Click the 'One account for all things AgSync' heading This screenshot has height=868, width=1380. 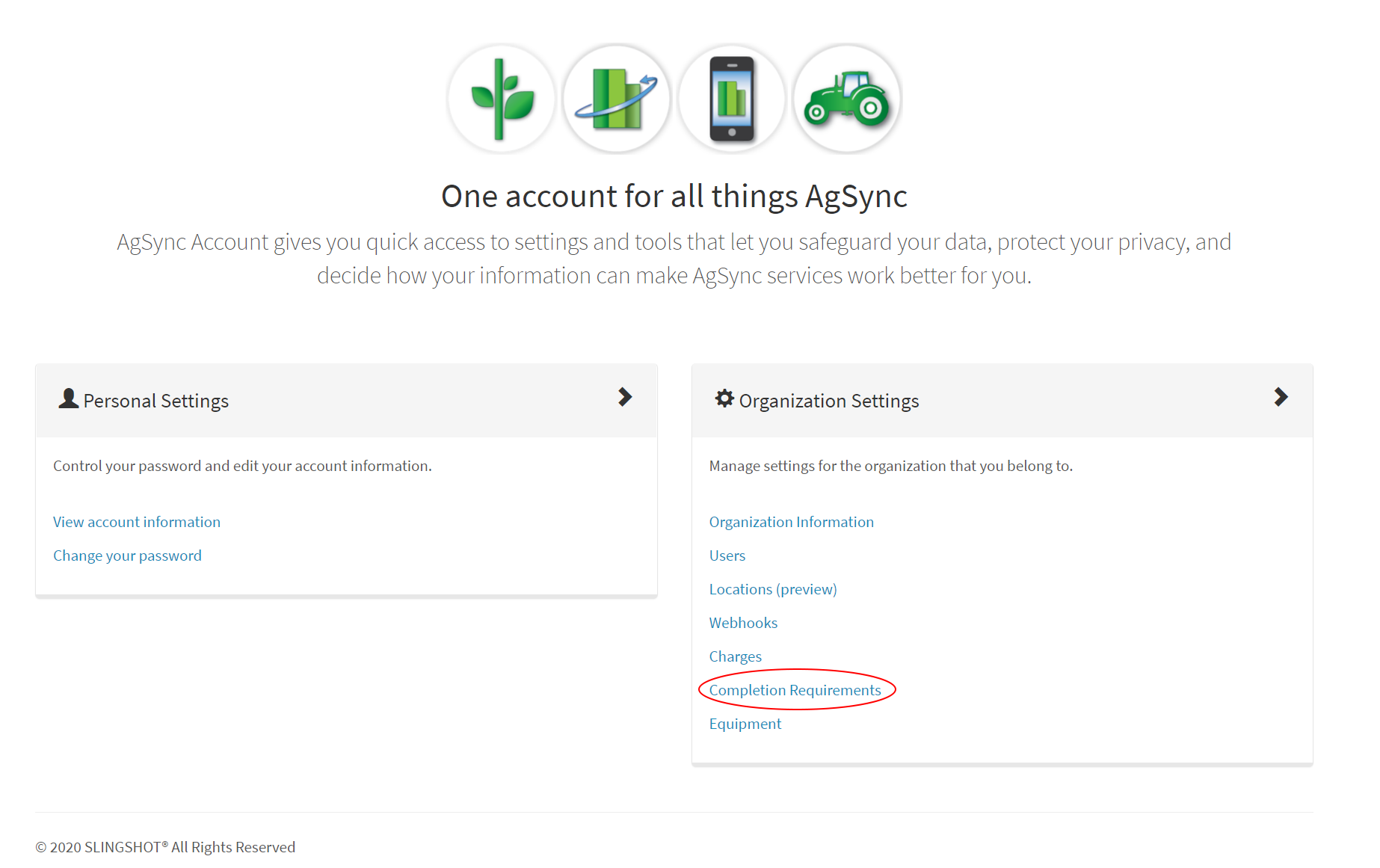[x=674, y=197]
